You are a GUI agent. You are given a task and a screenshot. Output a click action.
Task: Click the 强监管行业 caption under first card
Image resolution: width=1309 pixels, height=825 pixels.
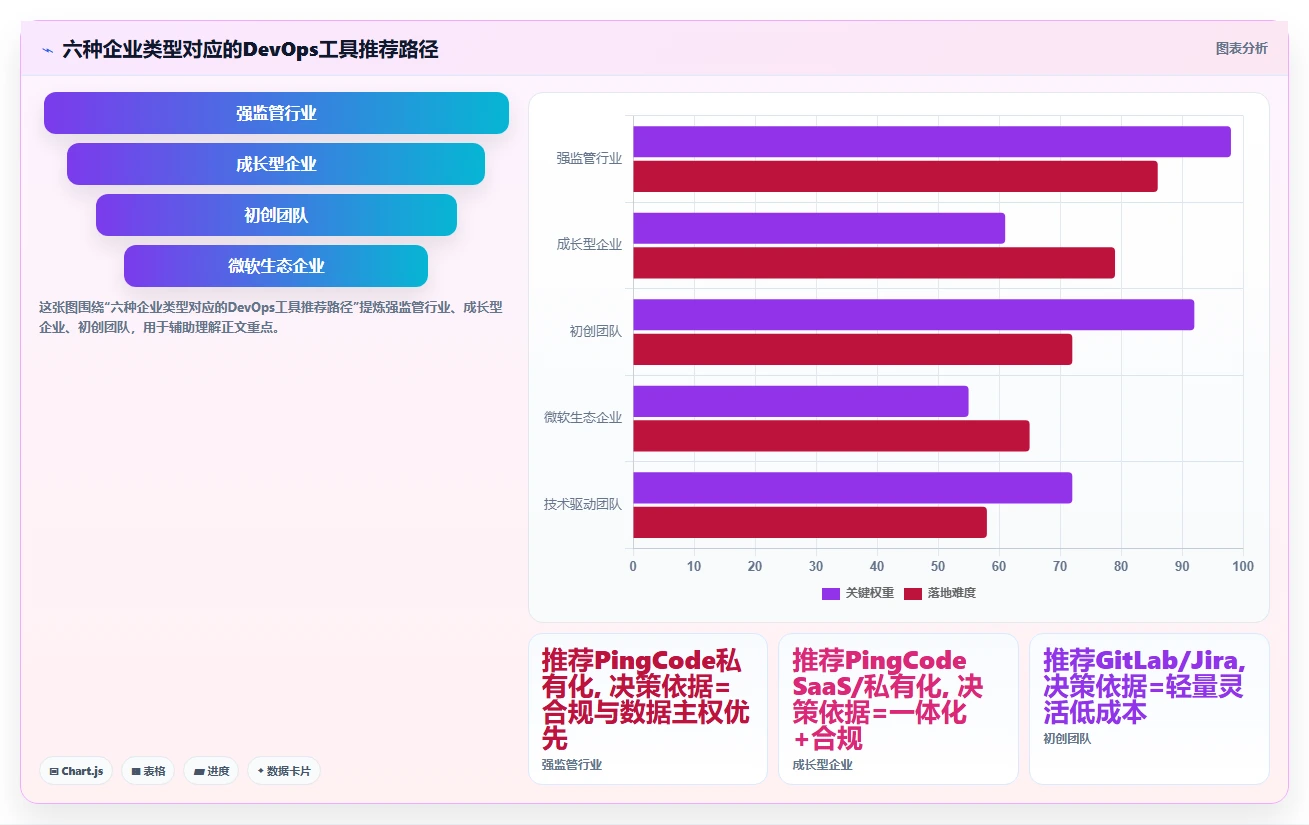[572, 765]
